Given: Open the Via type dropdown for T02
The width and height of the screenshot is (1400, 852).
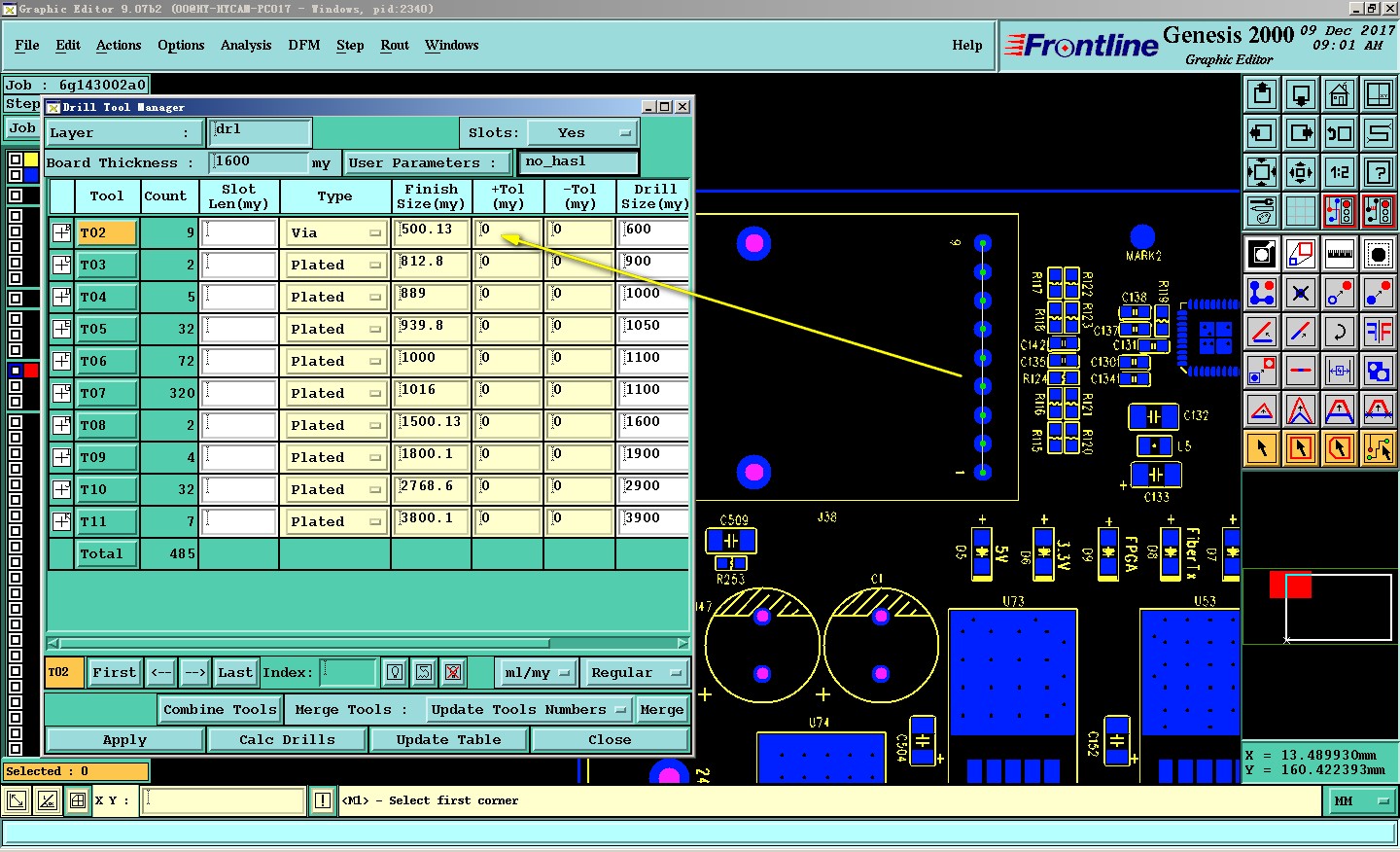Looking at the screenshot, I should pyautogui.click(x=335, y=233).
